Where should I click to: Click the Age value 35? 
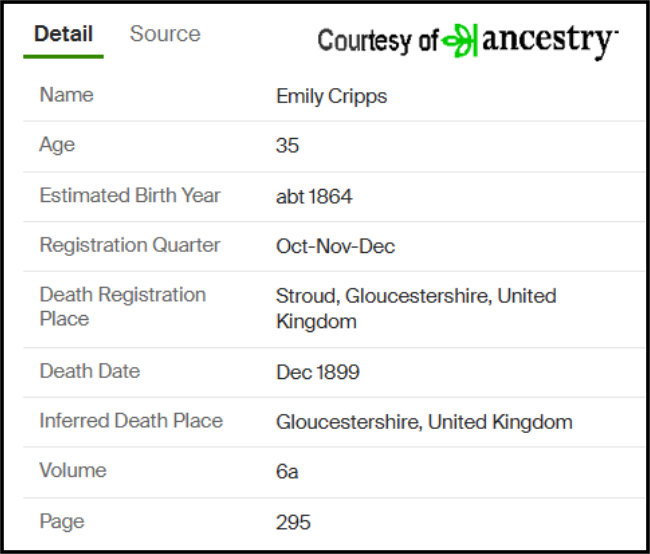[x=287, y=146]
